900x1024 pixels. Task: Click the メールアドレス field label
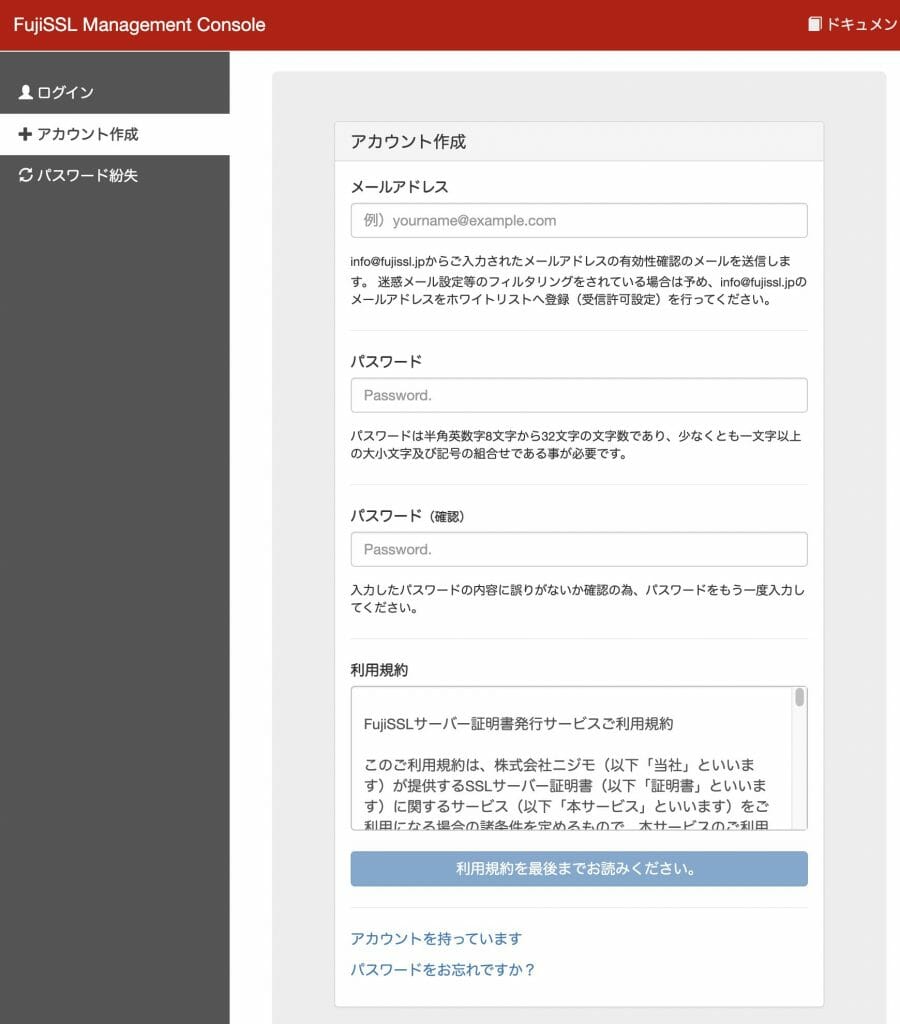(x=400, y=187)
